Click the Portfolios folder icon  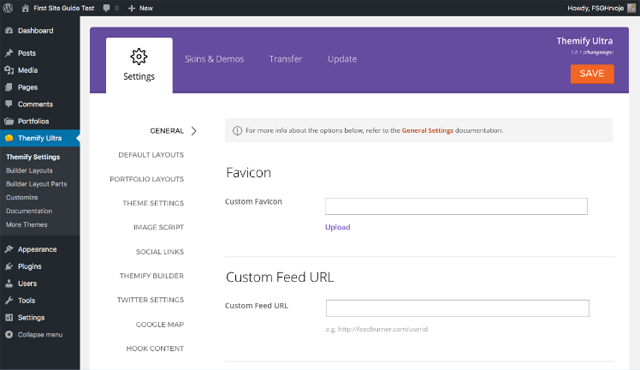(x=9, y=121)
